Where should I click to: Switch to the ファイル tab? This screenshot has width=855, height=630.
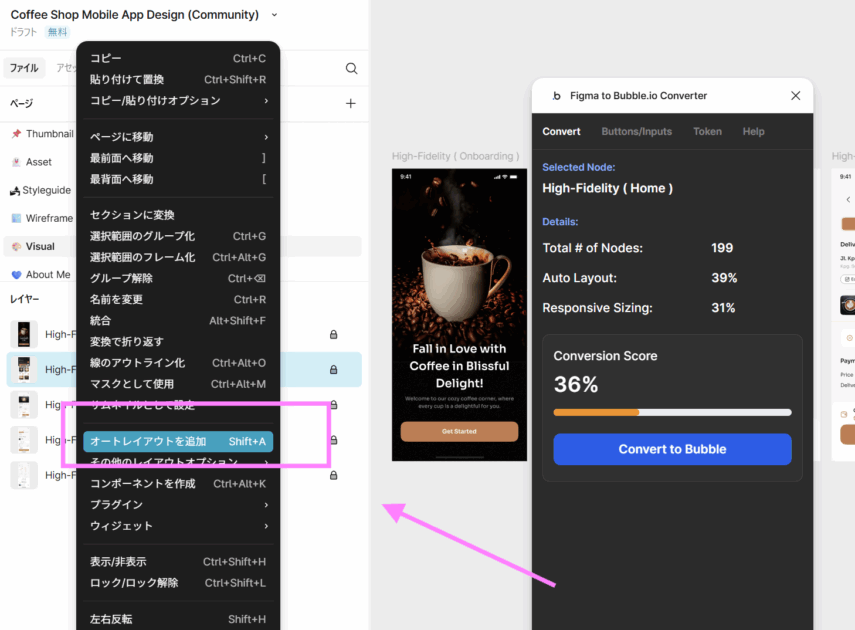[24, 68]
